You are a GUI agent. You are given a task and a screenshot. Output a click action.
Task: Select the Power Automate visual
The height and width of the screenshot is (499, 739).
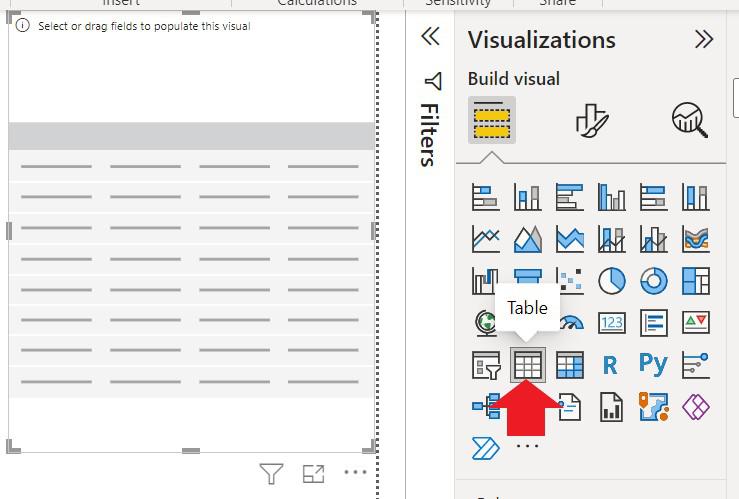(485, 448)
